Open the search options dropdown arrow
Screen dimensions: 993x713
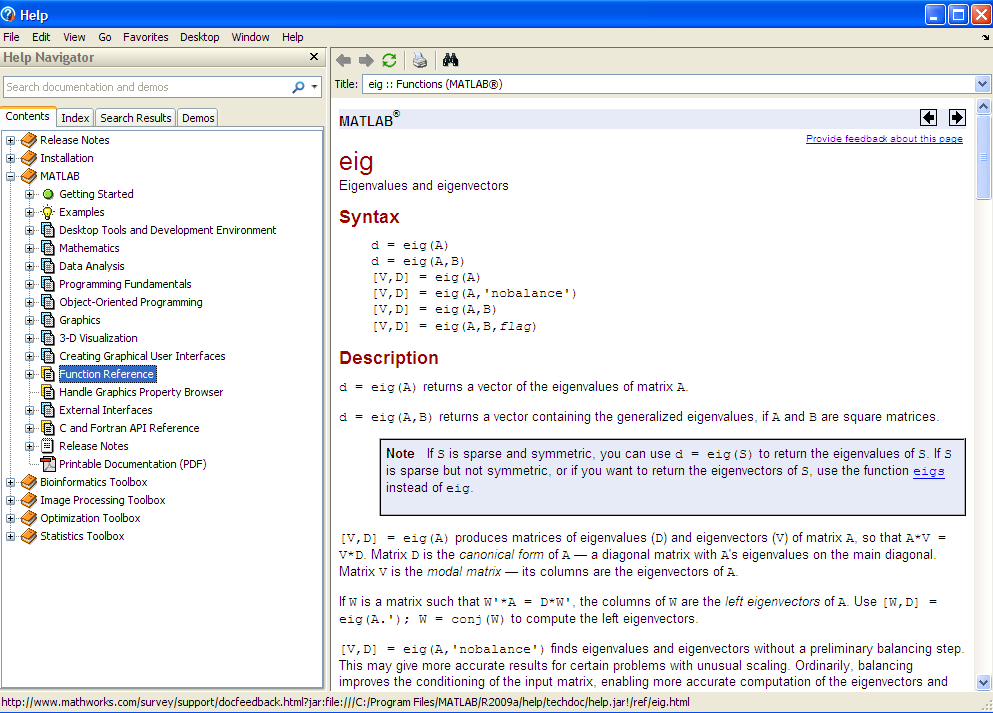(x=315, y=87)
